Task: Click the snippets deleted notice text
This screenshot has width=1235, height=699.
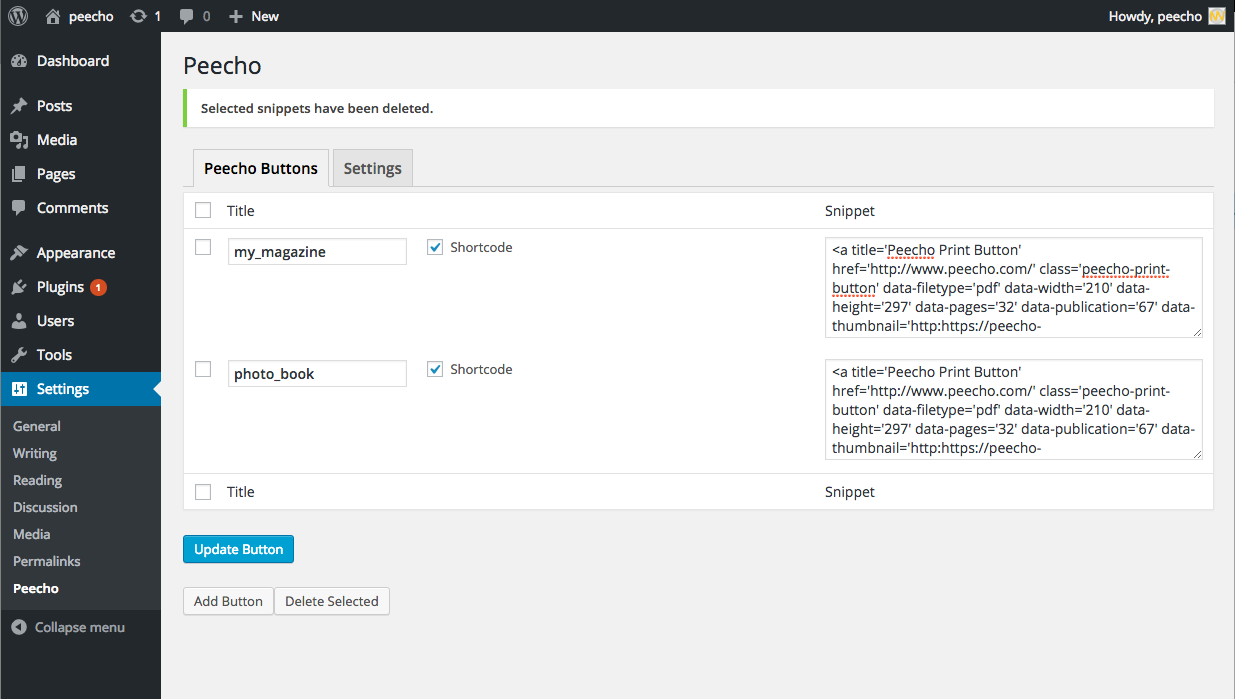Action: pyautogui.click(x=317, y=108)
